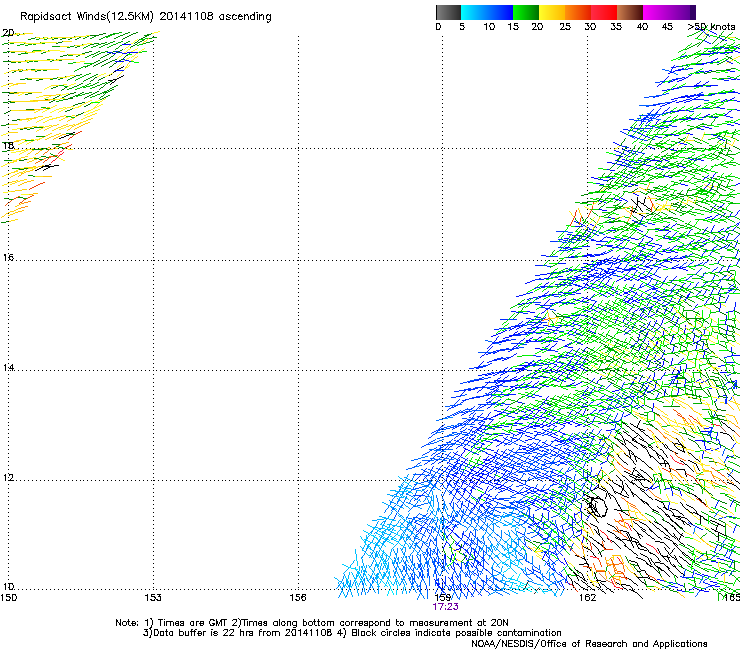740x650 pixels.
Task: Click the longitude label 150
Action: 8,598
